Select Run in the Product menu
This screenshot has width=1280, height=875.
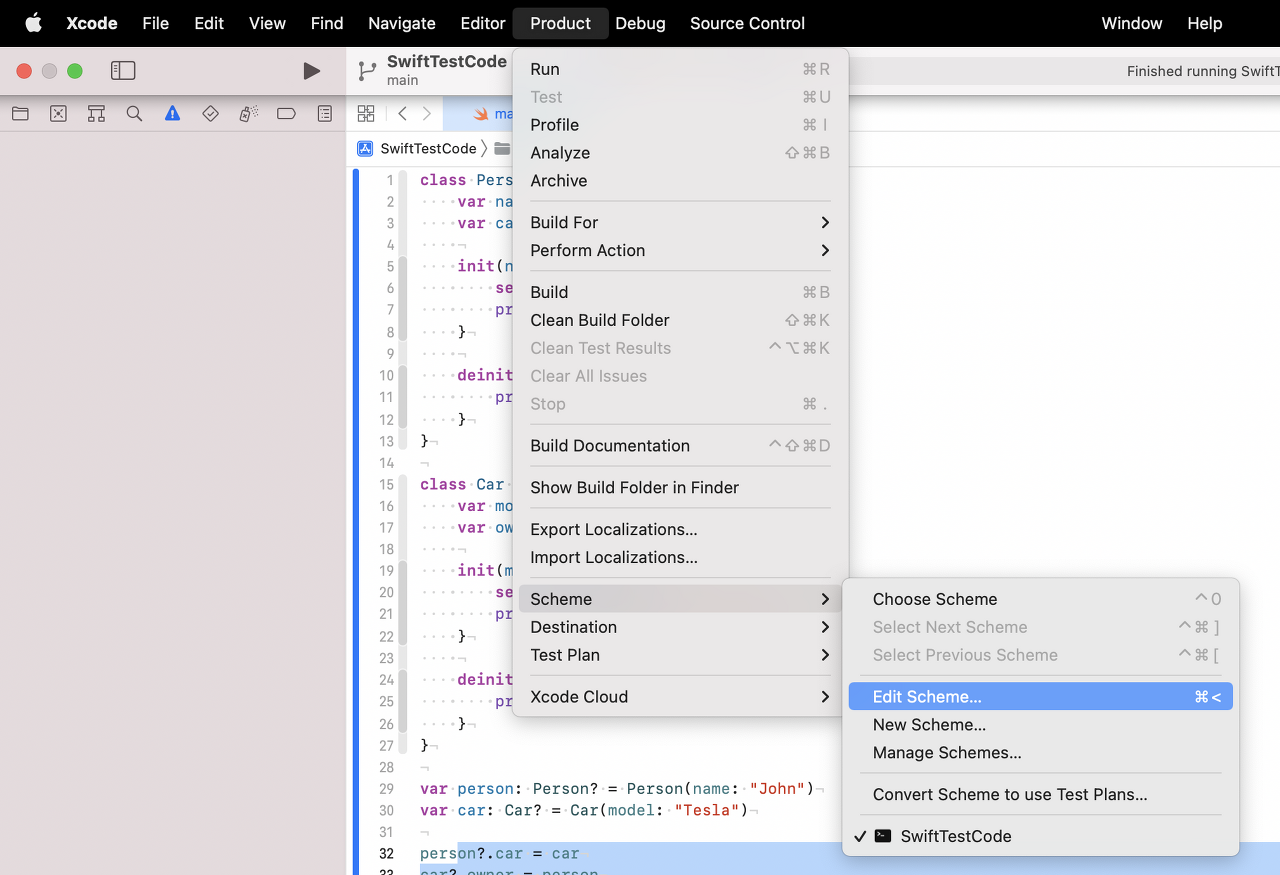tap(681, 69)
